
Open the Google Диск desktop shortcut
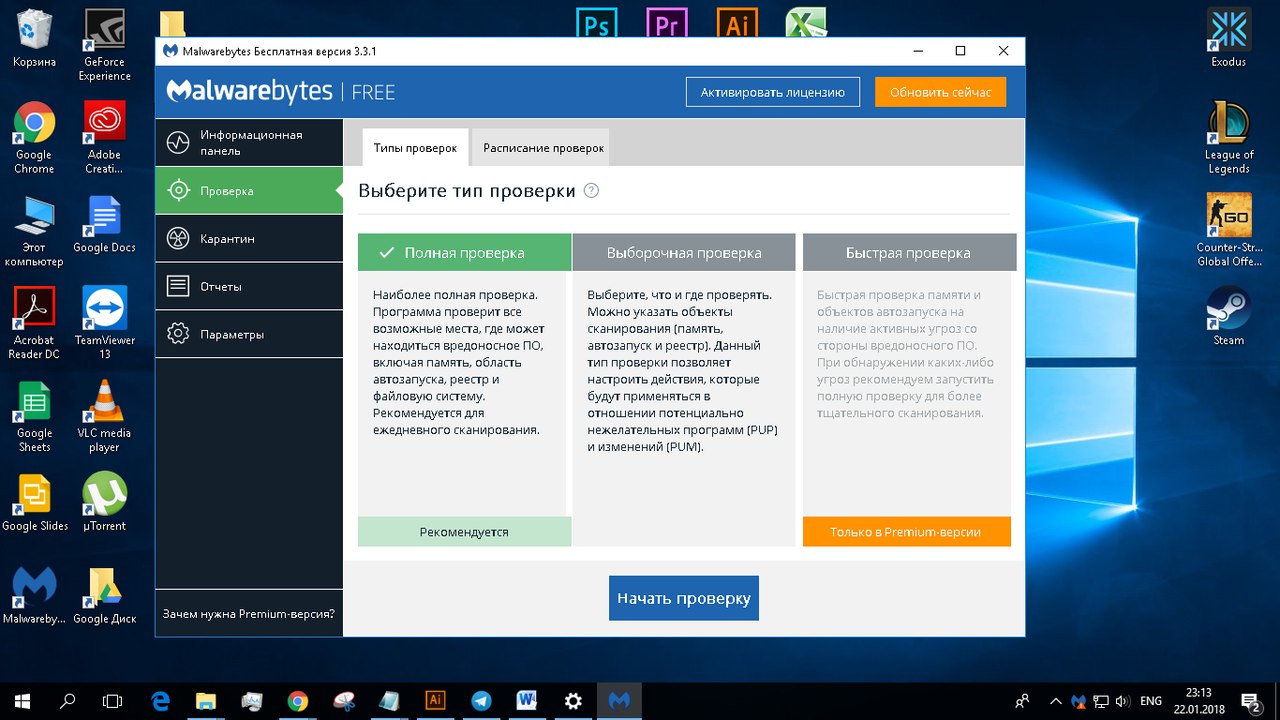(x=104, y=596)
